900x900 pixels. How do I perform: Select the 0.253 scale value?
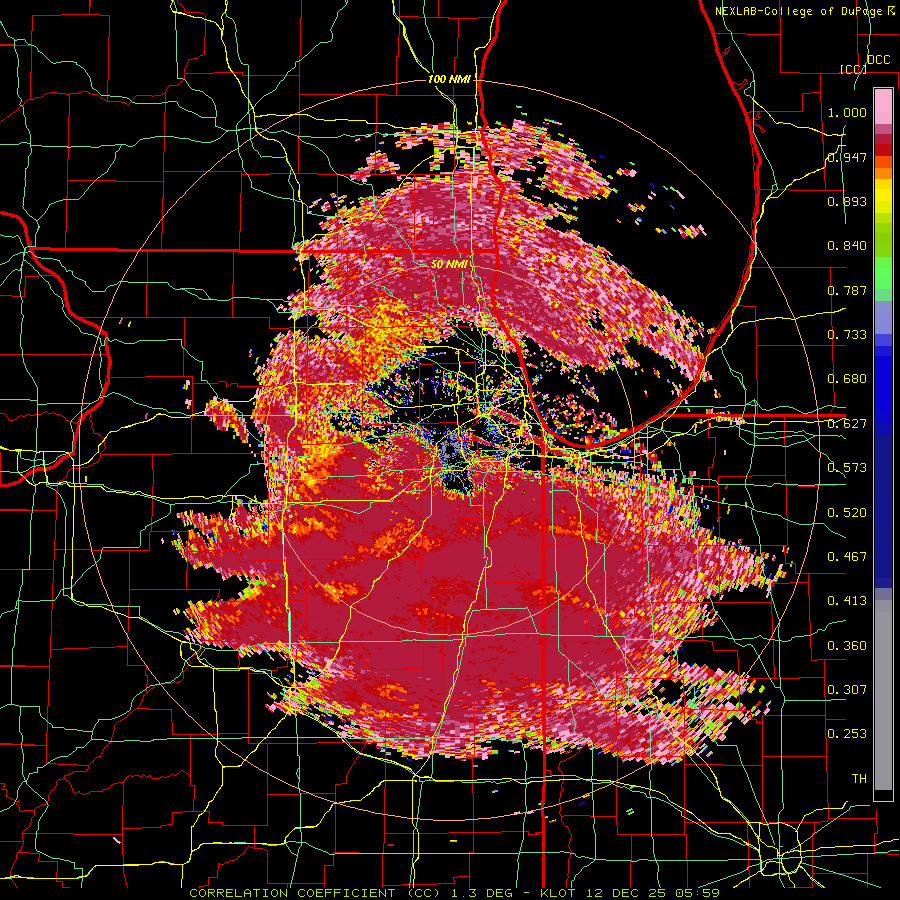point(847,734)
